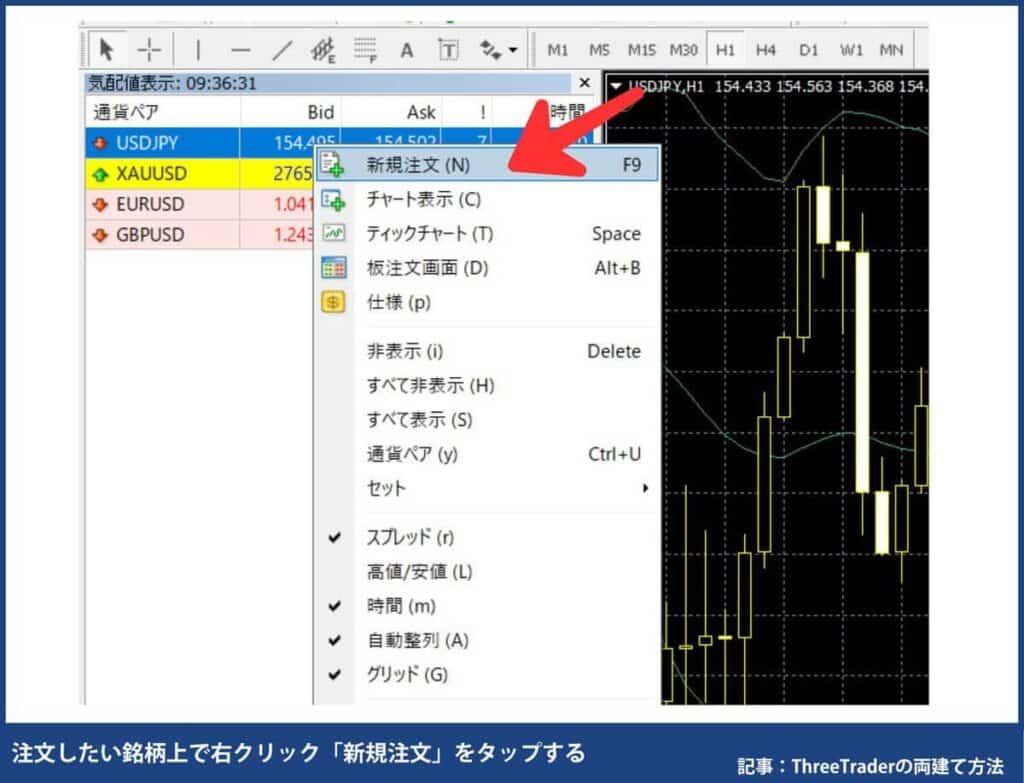Click the Ask column header
The height and width of the screenshot is (783, 1024).
click(x=392, y=112)
